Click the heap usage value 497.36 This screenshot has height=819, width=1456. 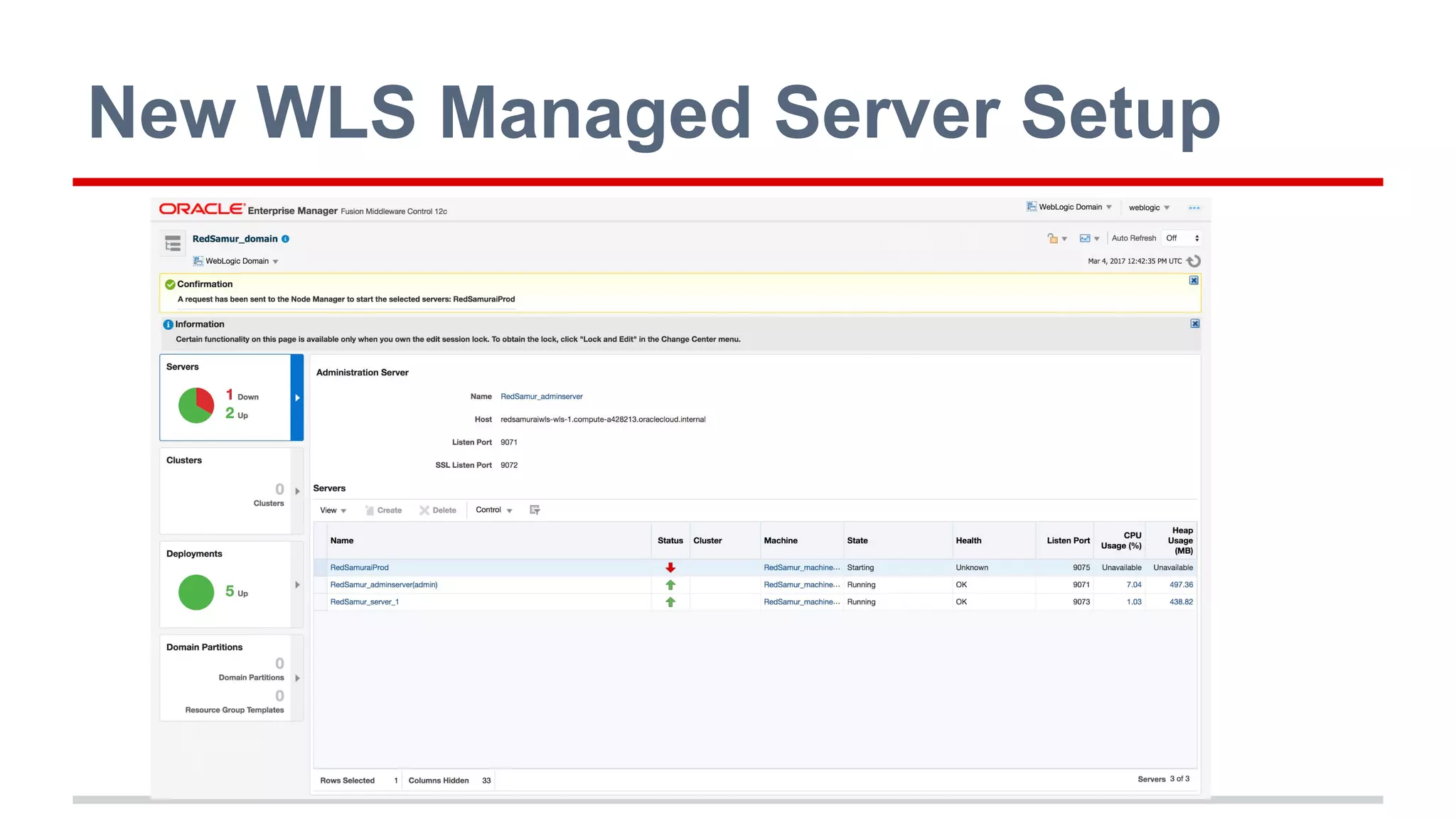[x=1181, y=584]
